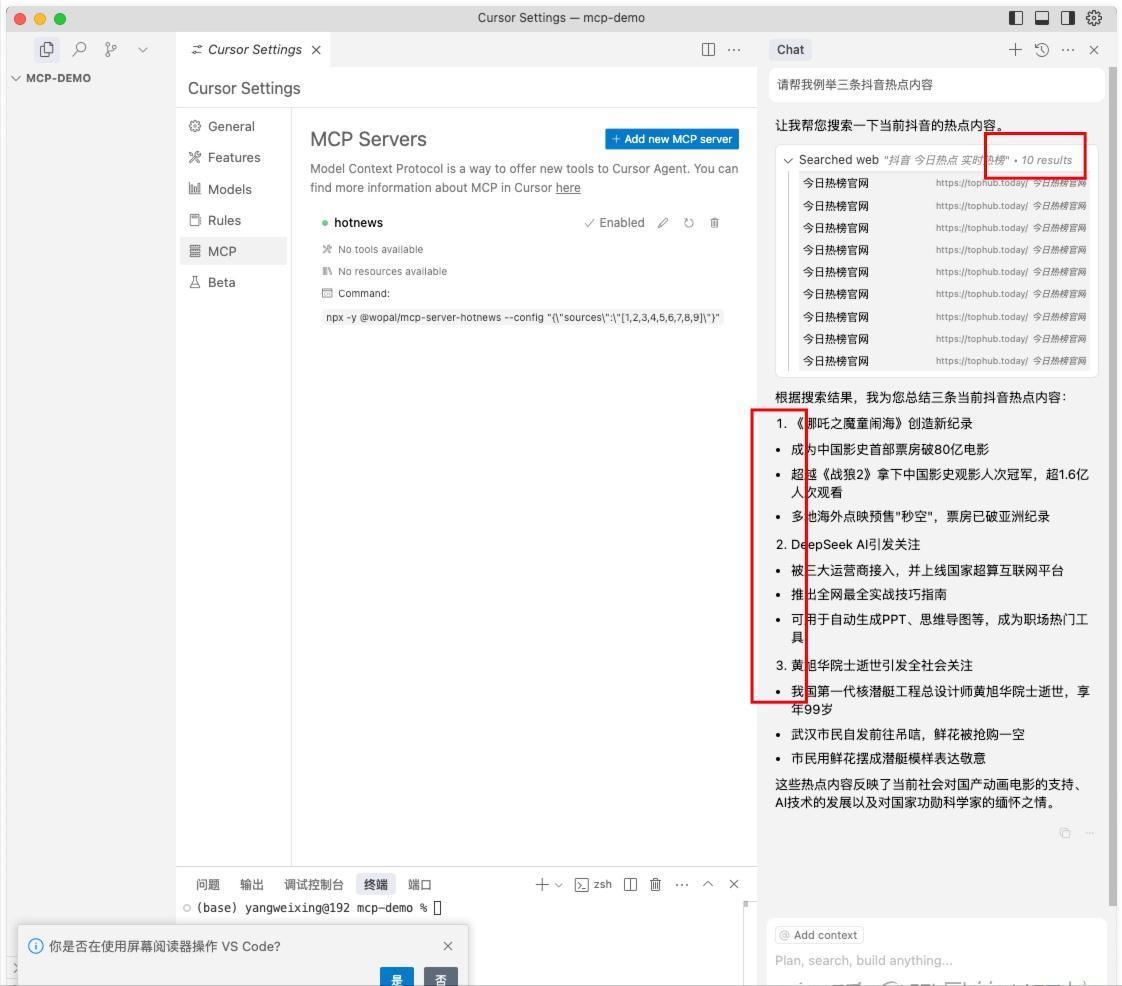This screenshot has width=1122, height=986.
Task: Switch to 问题 panel tab
Action: click(x=208, y=884)
